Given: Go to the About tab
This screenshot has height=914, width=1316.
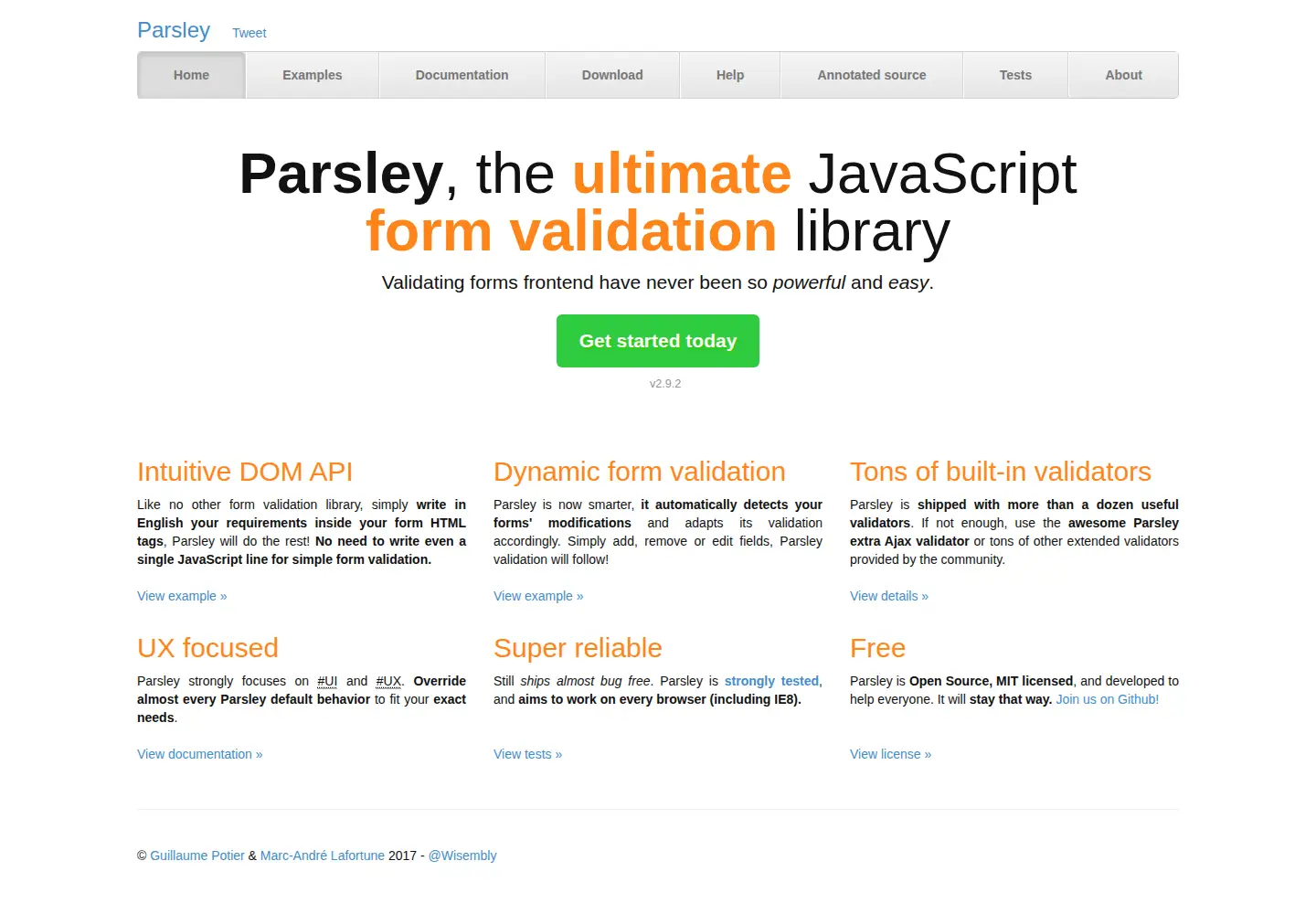Looking at the screenshot, I should (x=1123, y=75).
